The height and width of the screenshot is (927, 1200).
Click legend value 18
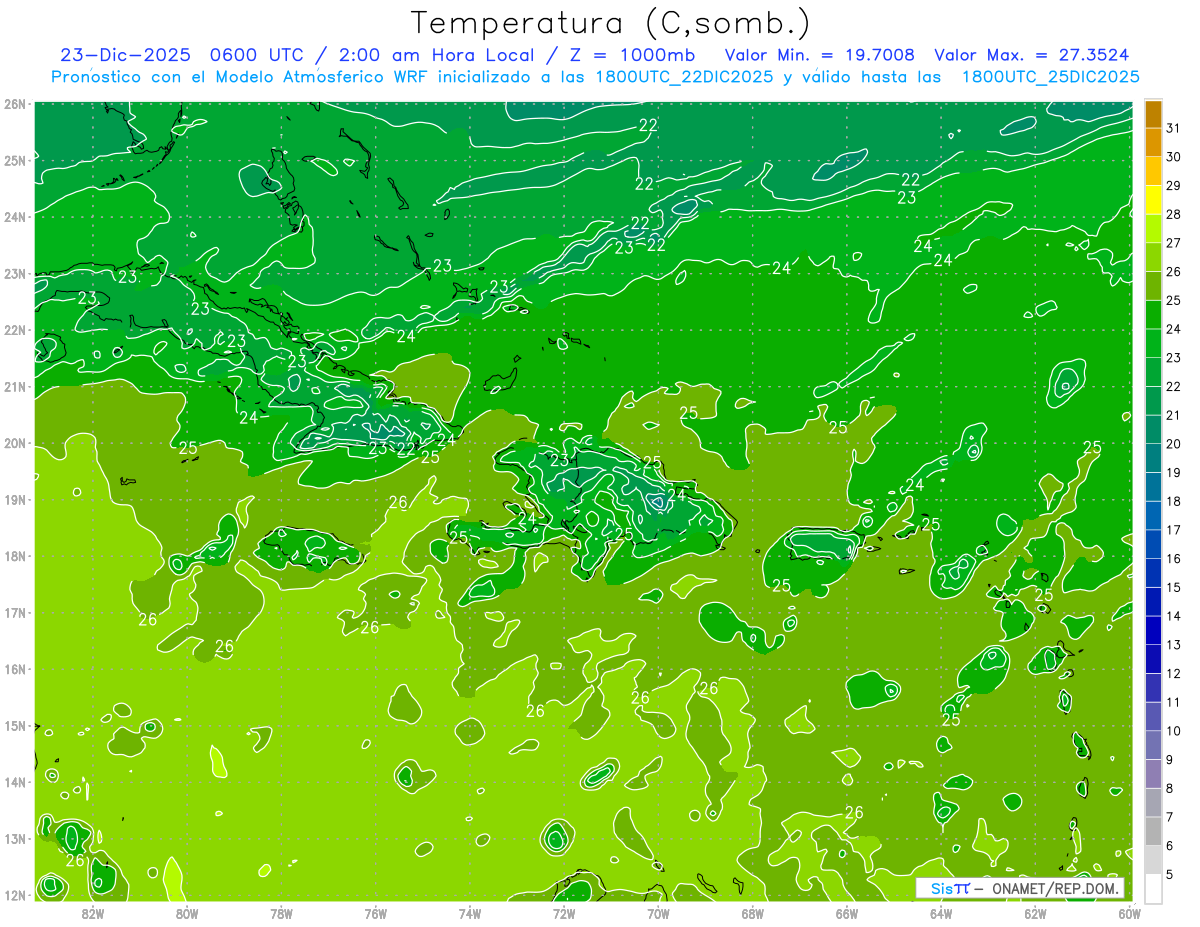tap(1173, 501)
